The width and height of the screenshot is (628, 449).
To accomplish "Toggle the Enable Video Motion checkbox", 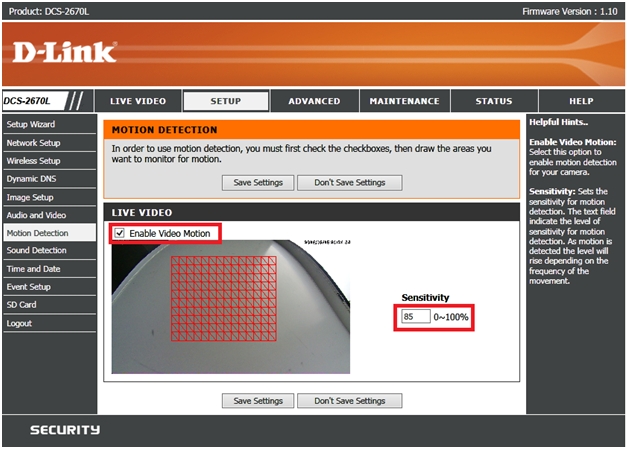I will [x=121, y=233].
